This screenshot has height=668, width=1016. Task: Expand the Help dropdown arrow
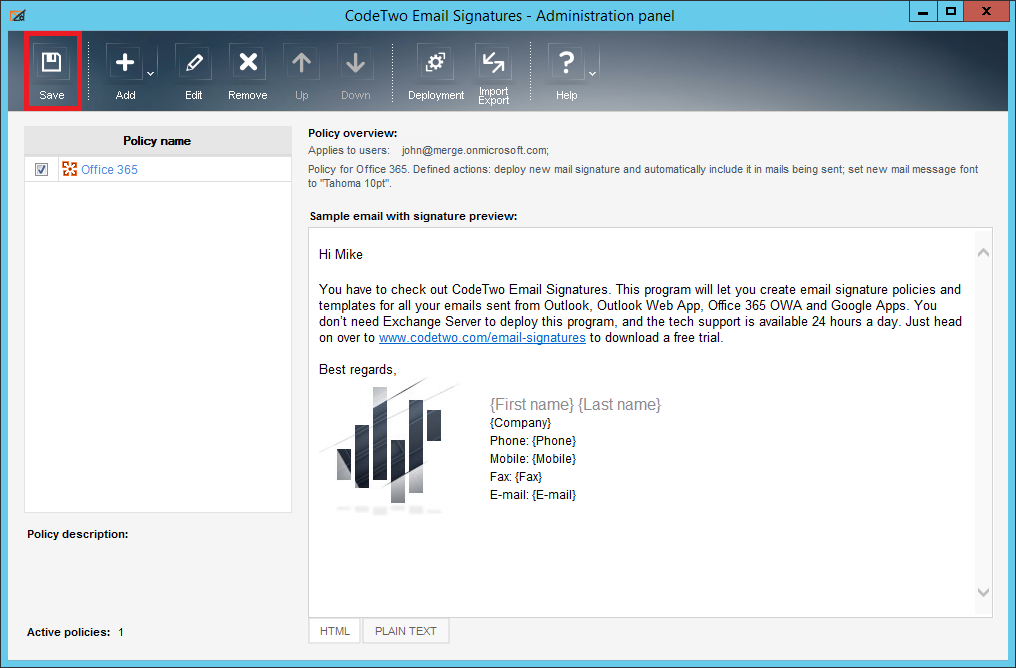(592, 74)
